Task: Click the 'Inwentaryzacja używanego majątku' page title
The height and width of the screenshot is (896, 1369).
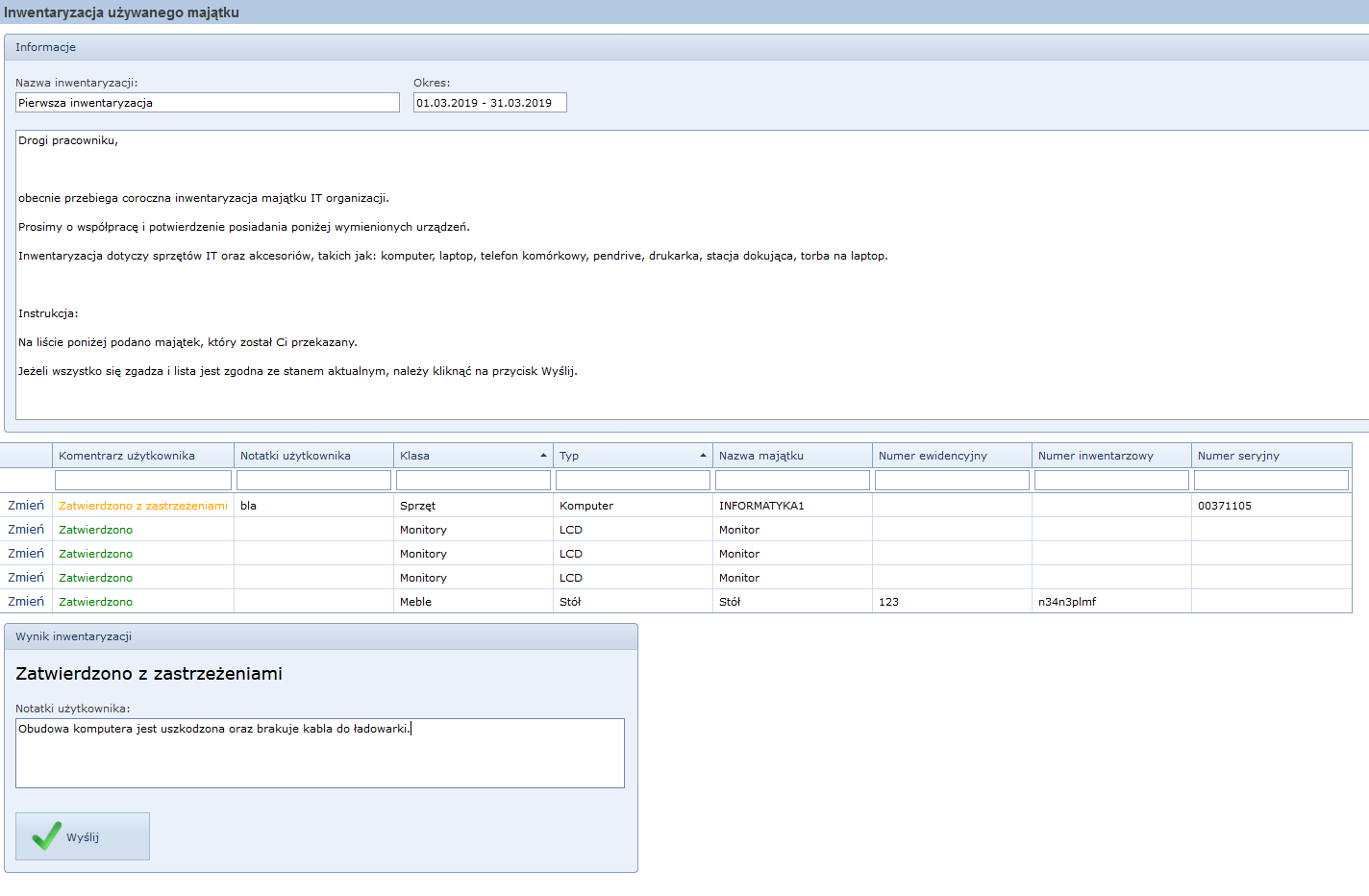Action: point(121,12)
